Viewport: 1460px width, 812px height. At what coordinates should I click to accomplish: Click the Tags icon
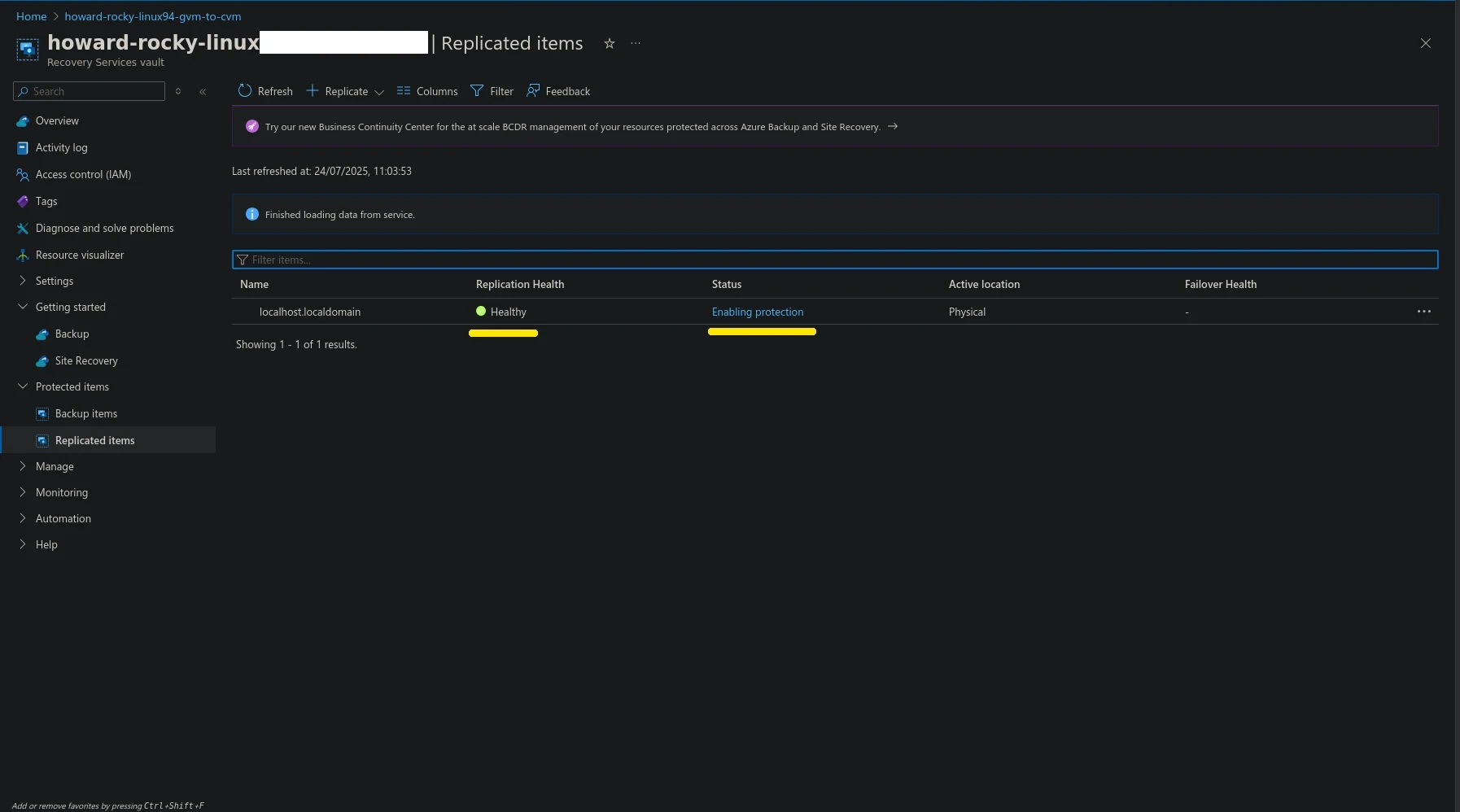[23, 201]
